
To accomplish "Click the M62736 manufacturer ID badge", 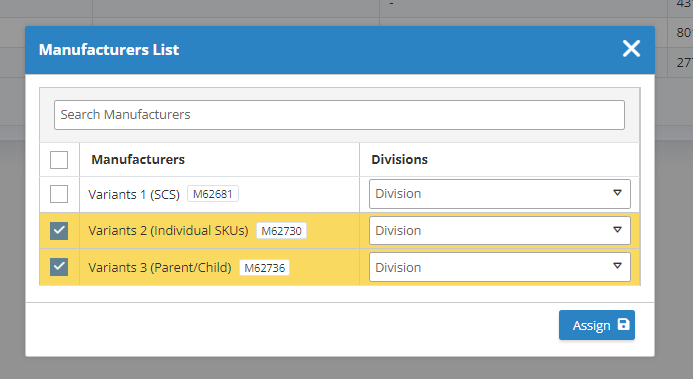I will point(264,268).
